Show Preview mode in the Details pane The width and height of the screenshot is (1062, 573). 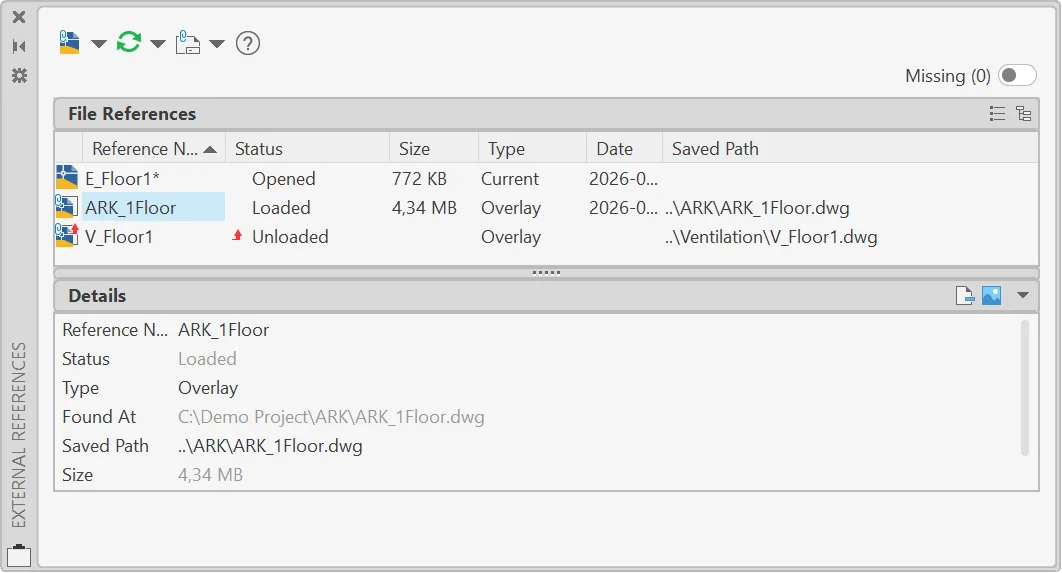pos(992,295)
